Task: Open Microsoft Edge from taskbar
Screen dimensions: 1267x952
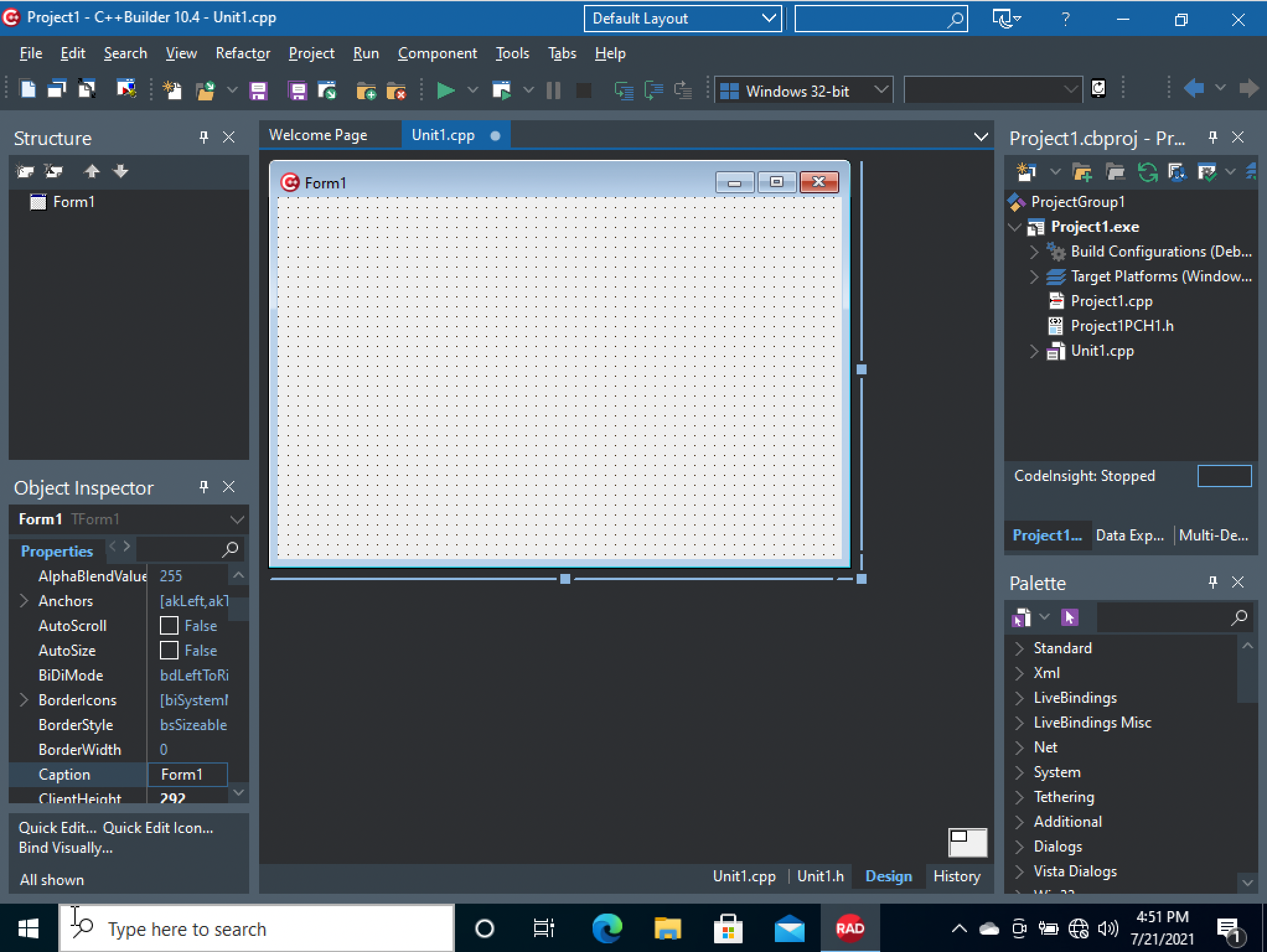Action: click(607, 928)
